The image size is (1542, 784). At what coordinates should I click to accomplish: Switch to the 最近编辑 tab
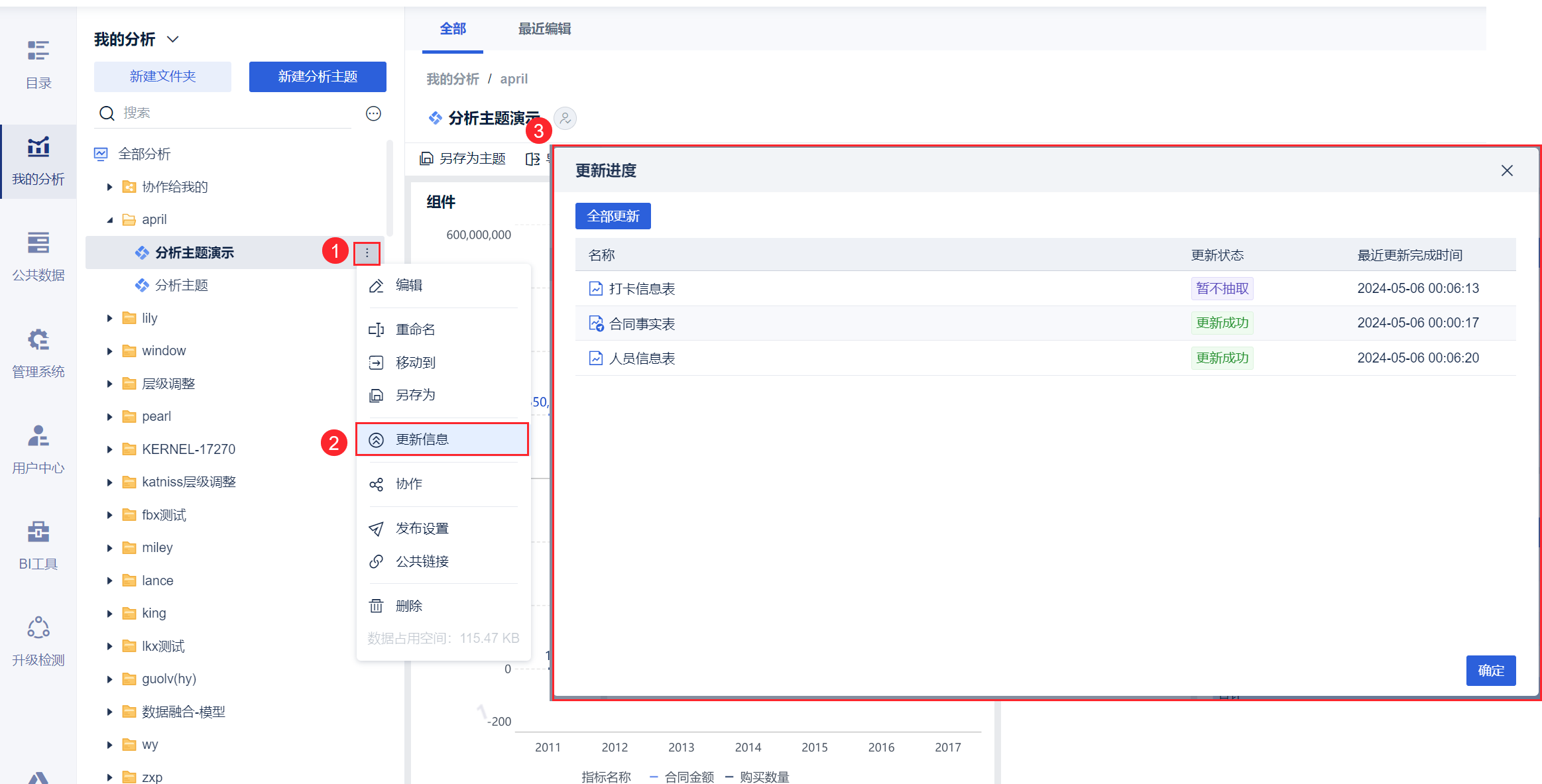pos(544,28)
